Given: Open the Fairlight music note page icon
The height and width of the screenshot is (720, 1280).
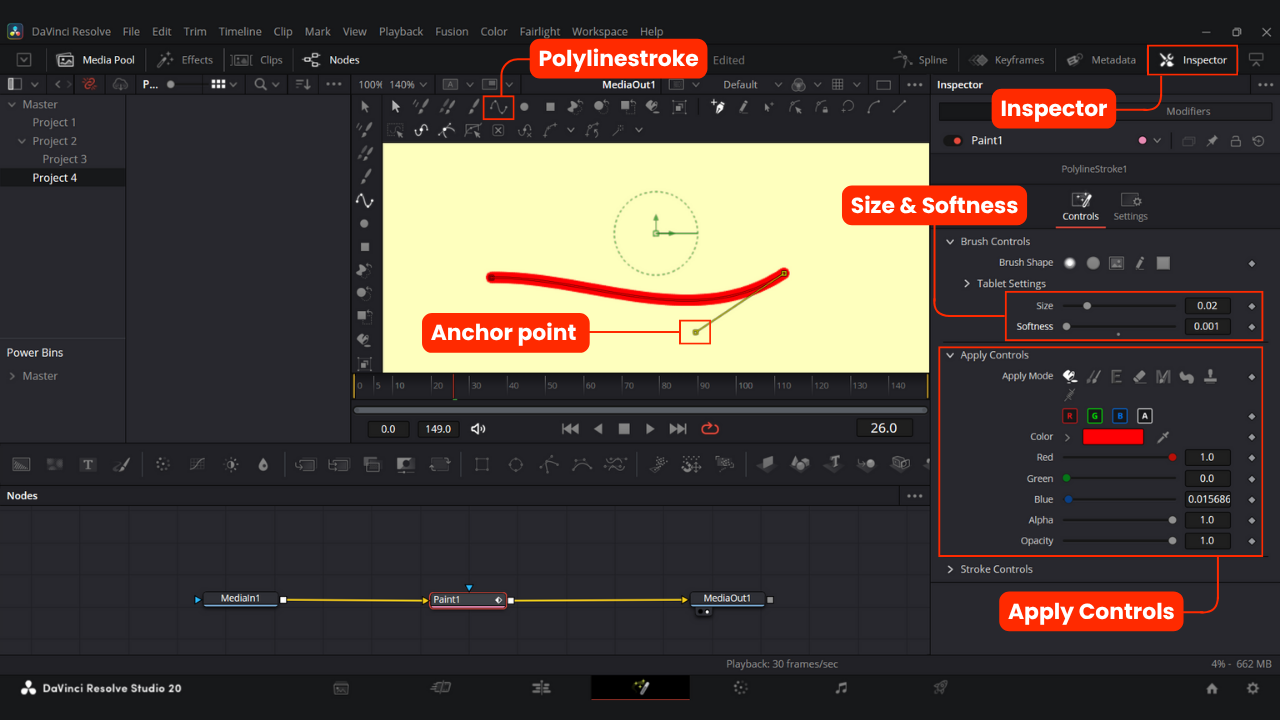Looking at the screenshot, I should (841, 688).
